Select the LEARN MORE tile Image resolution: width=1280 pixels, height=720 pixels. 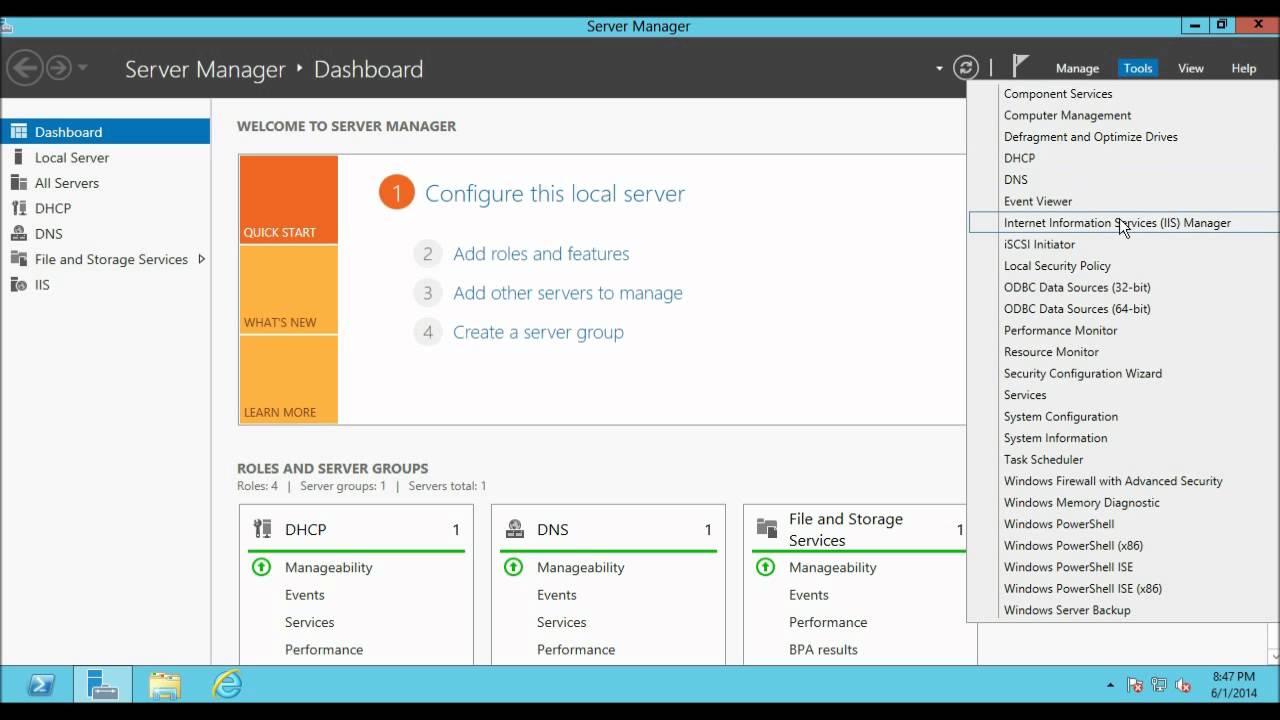click(289, 379)
